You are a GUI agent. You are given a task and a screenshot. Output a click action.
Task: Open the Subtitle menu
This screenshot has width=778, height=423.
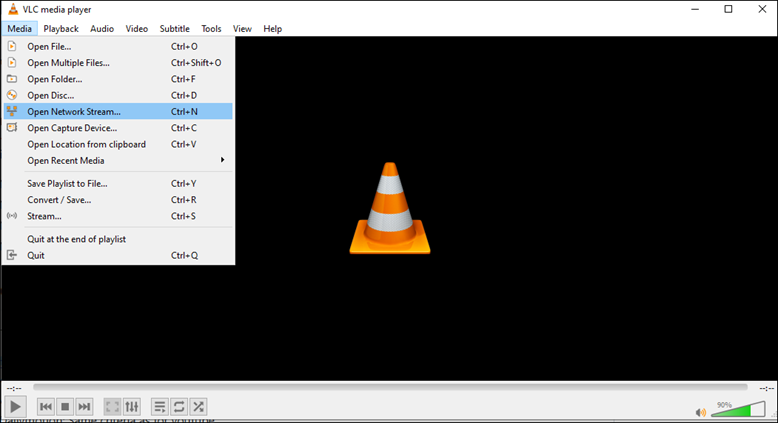(174, 29)
